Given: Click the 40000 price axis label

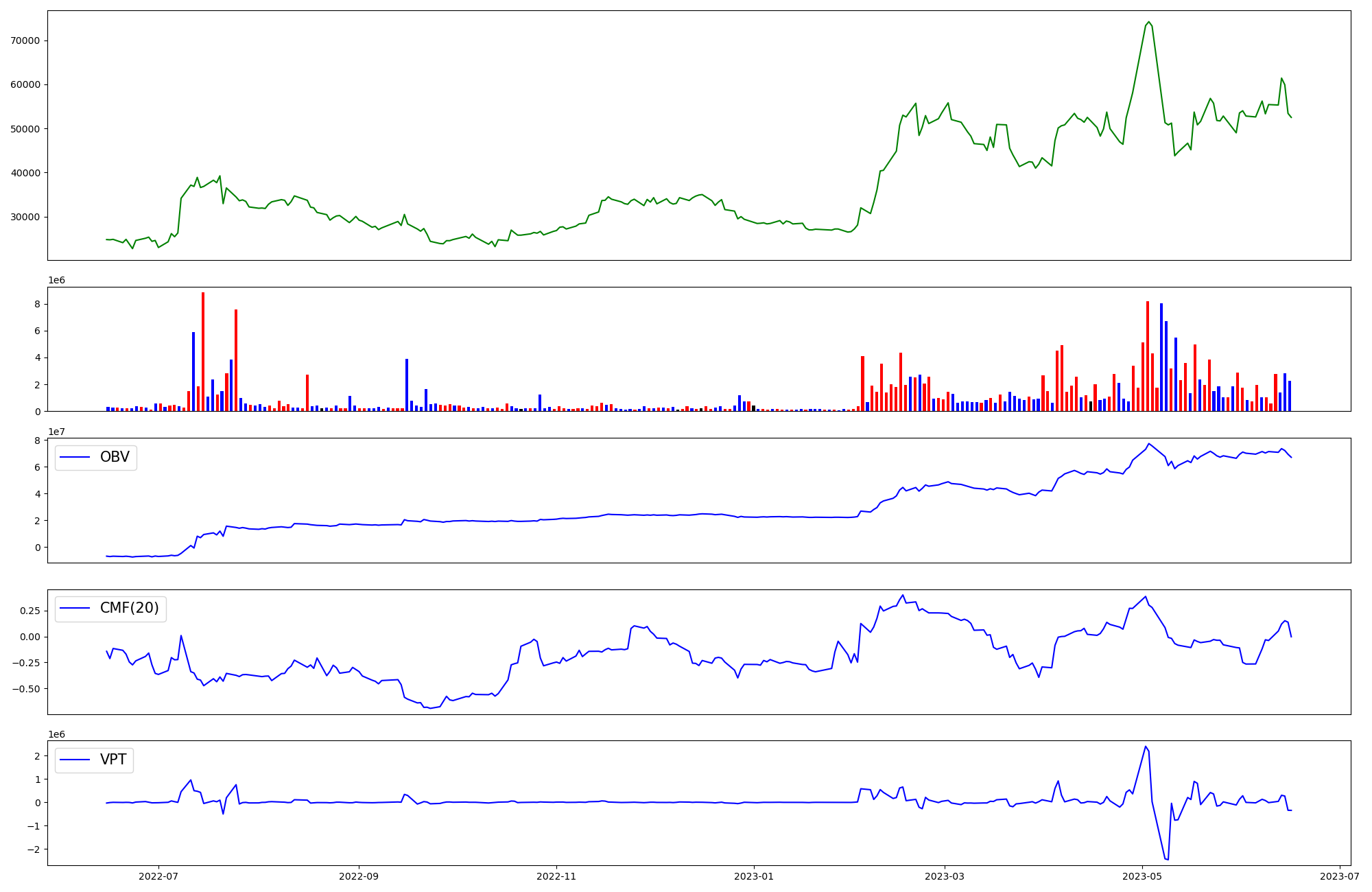Looking at the screenshot, I should (x=25, y=173).
